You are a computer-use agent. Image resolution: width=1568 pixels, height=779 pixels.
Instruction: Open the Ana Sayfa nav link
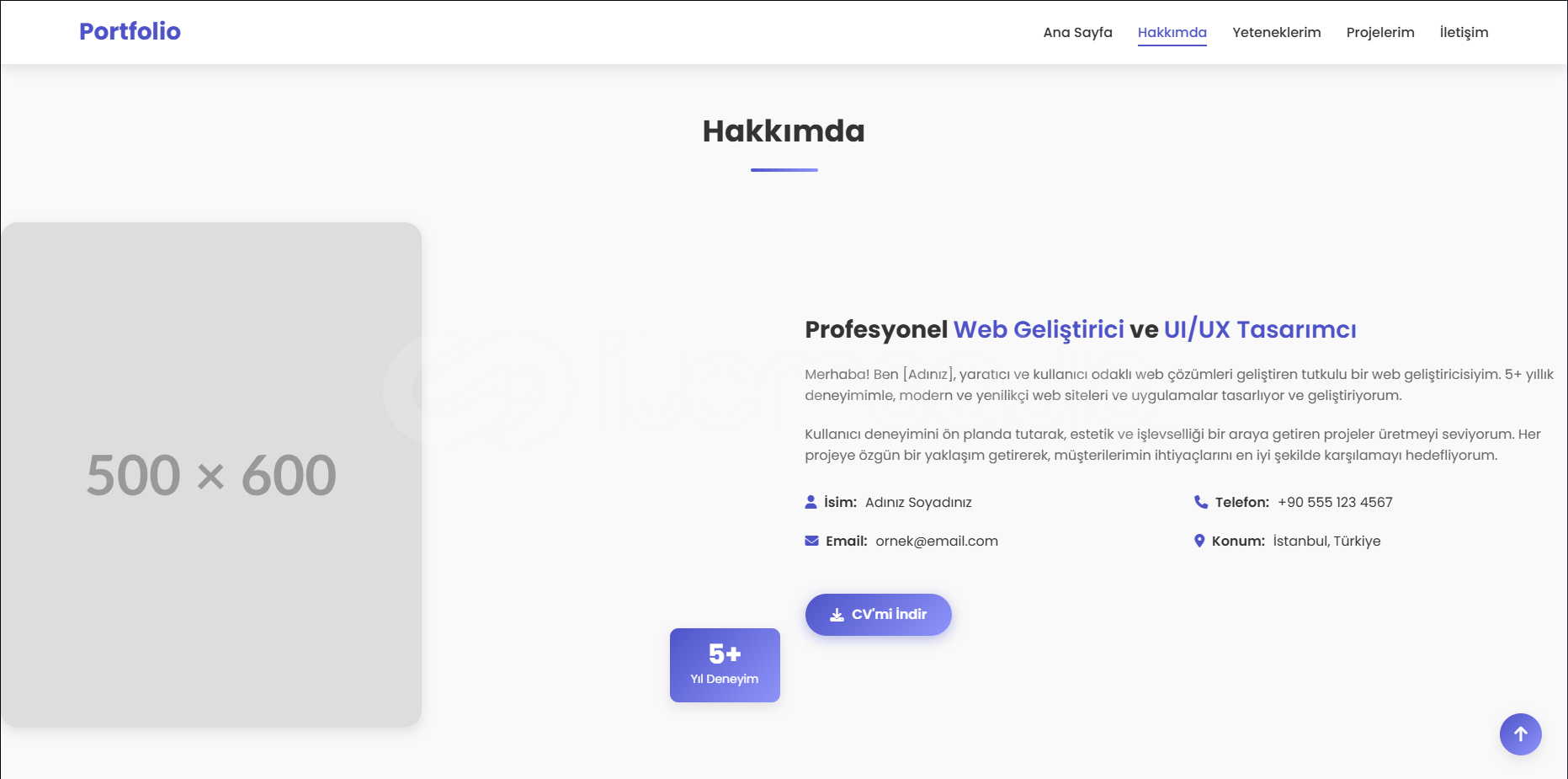tap(1077, 32)
